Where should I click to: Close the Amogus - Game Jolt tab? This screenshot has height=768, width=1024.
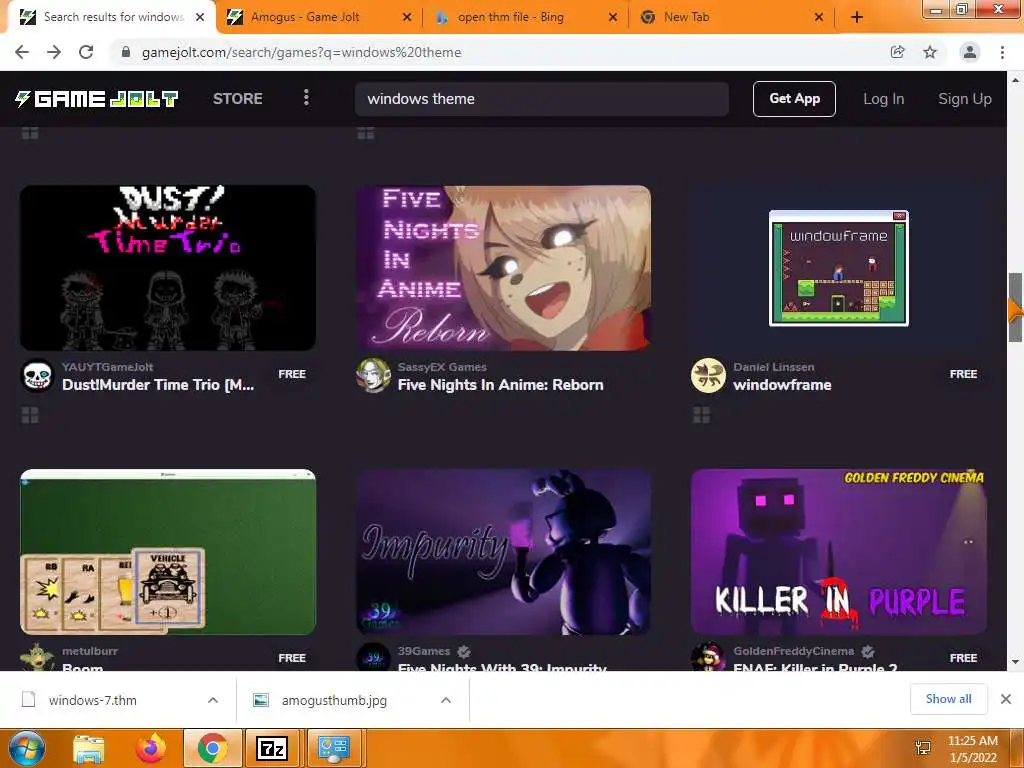pos(407,17)
